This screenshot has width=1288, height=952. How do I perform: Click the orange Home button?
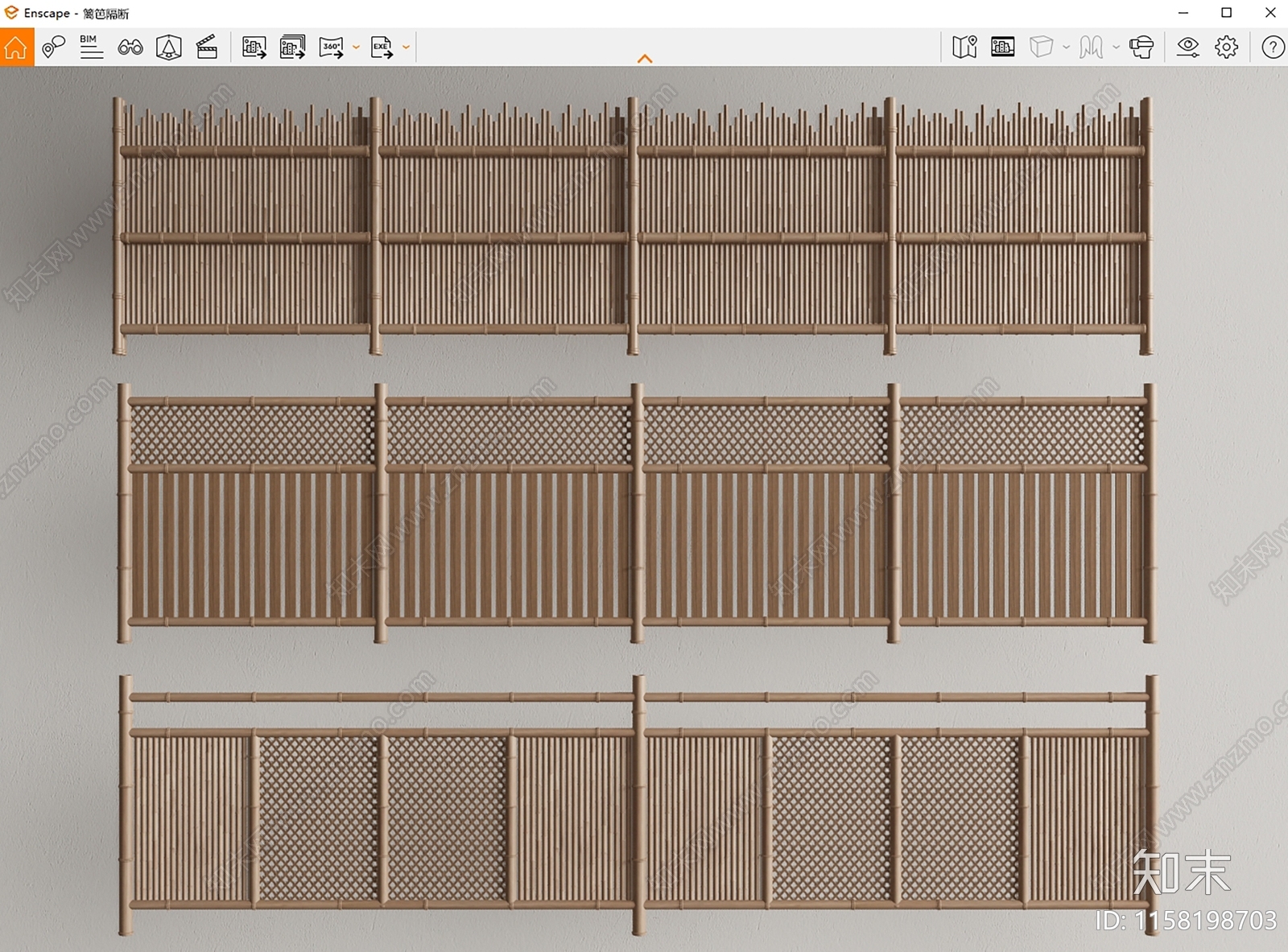(16, 47)
